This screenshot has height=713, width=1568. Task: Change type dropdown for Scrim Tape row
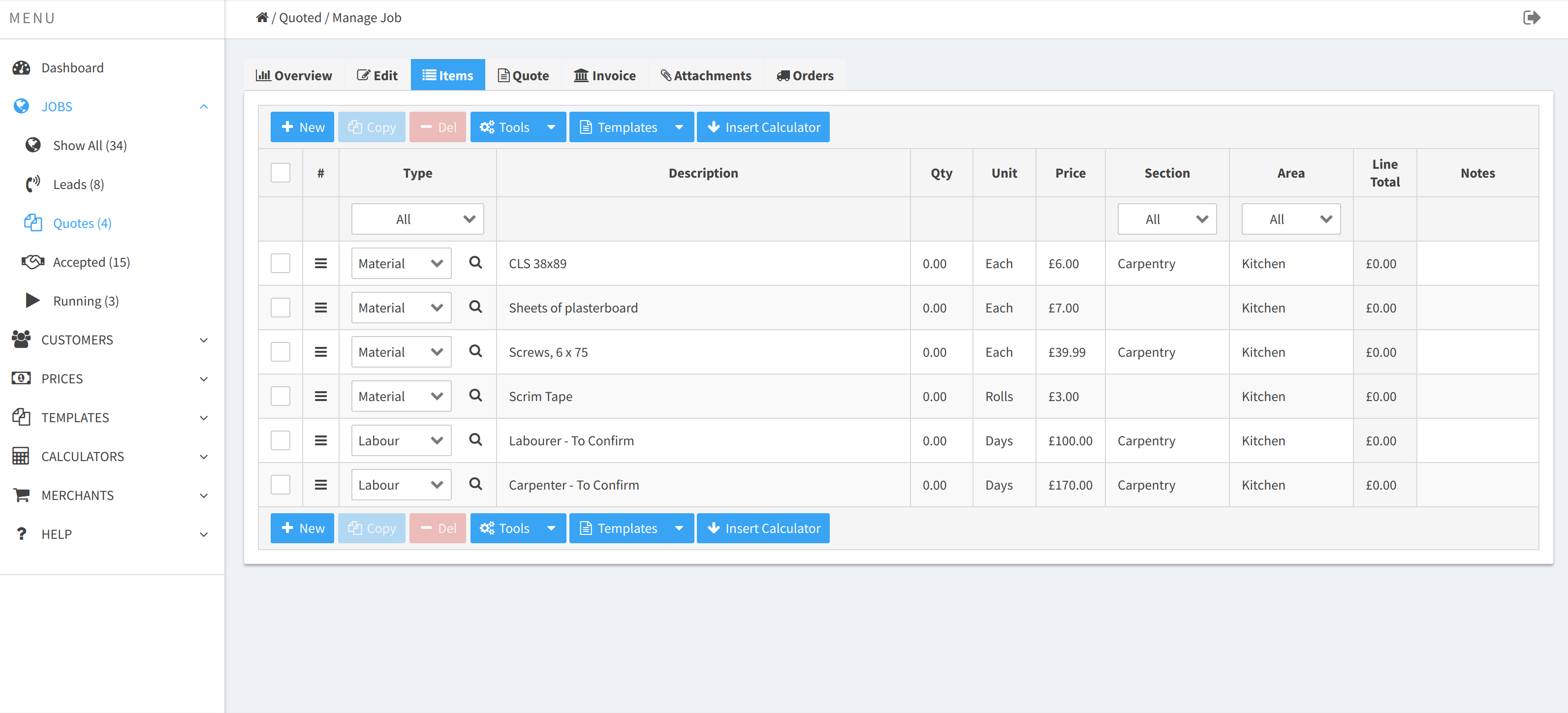(401, 397)
